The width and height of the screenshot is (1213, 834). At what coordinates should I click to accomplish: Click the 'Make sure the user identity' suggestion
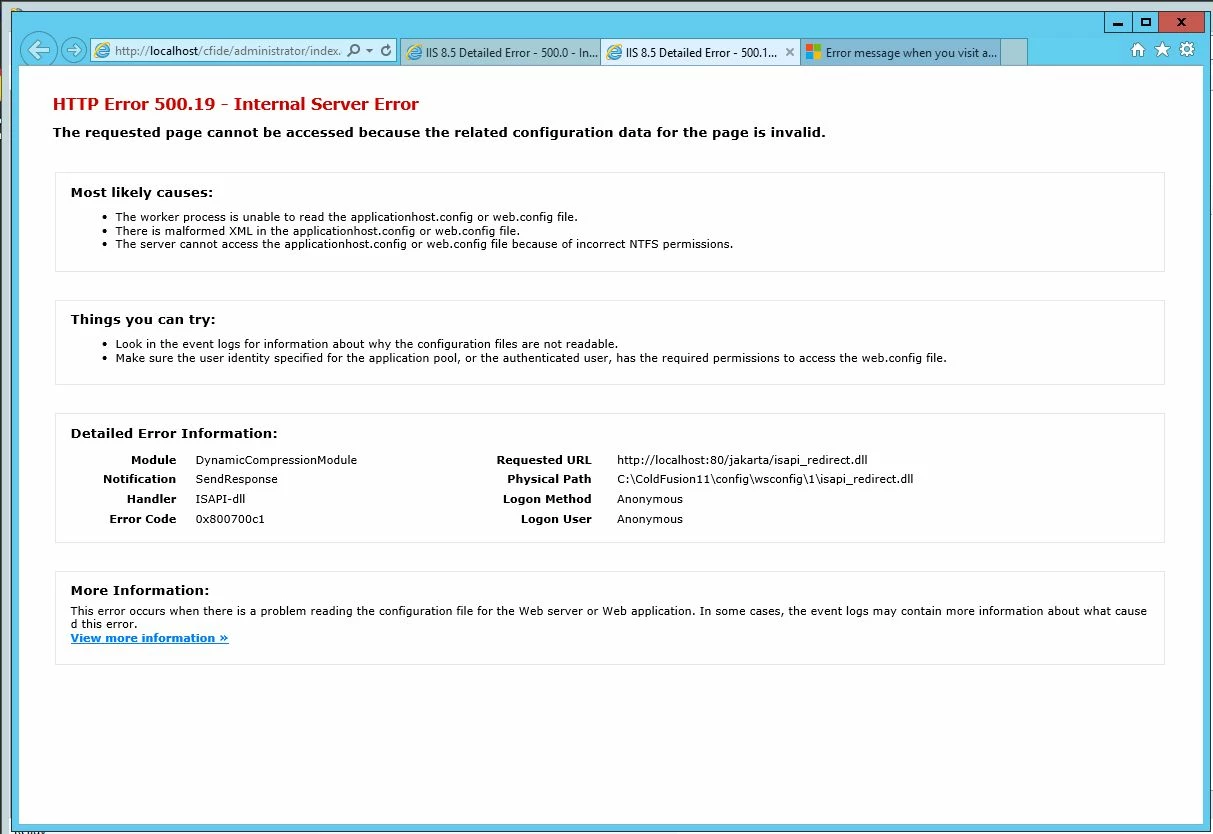[x=531, y=358]
